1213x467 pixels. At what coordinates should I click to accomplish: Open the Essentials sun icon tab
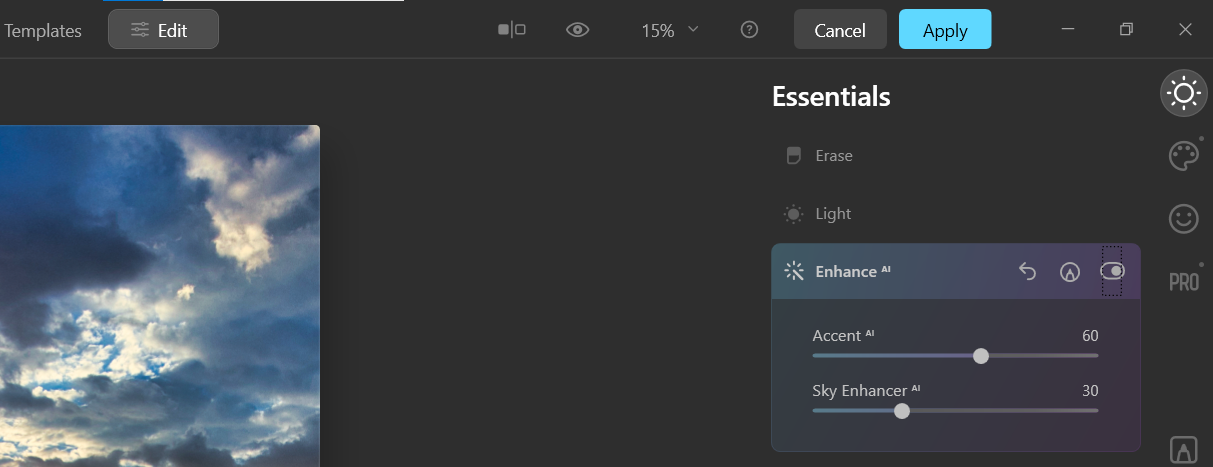click(x=1184, y=93)
